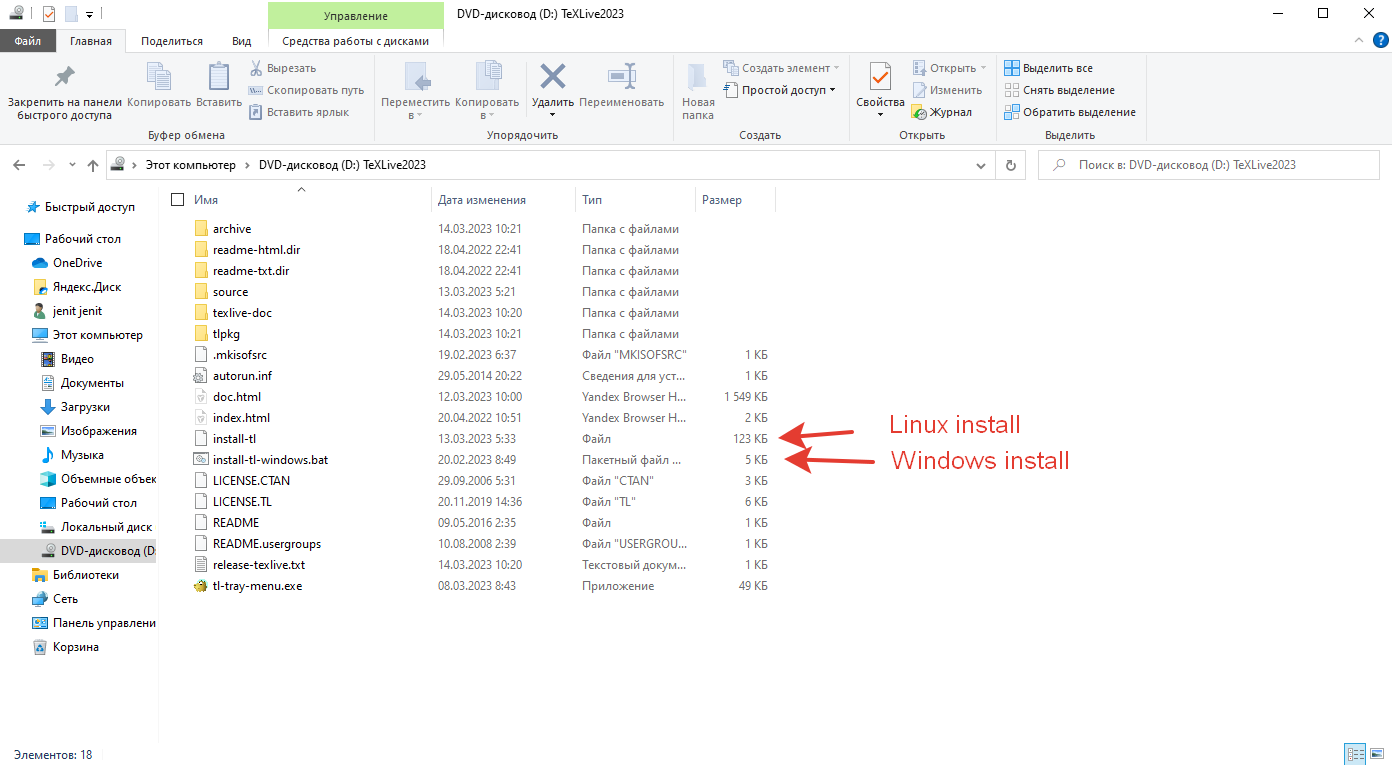This screenshot has width=1393, height=765.
Task: Sort by the Тип column header
Action: coord(592,200)
